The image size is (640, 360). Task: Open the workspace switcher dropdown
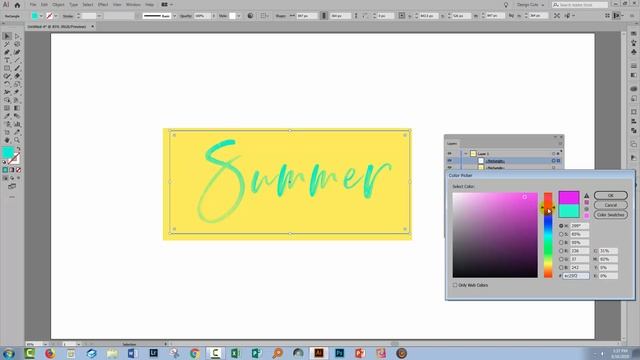tap(530, 5)
